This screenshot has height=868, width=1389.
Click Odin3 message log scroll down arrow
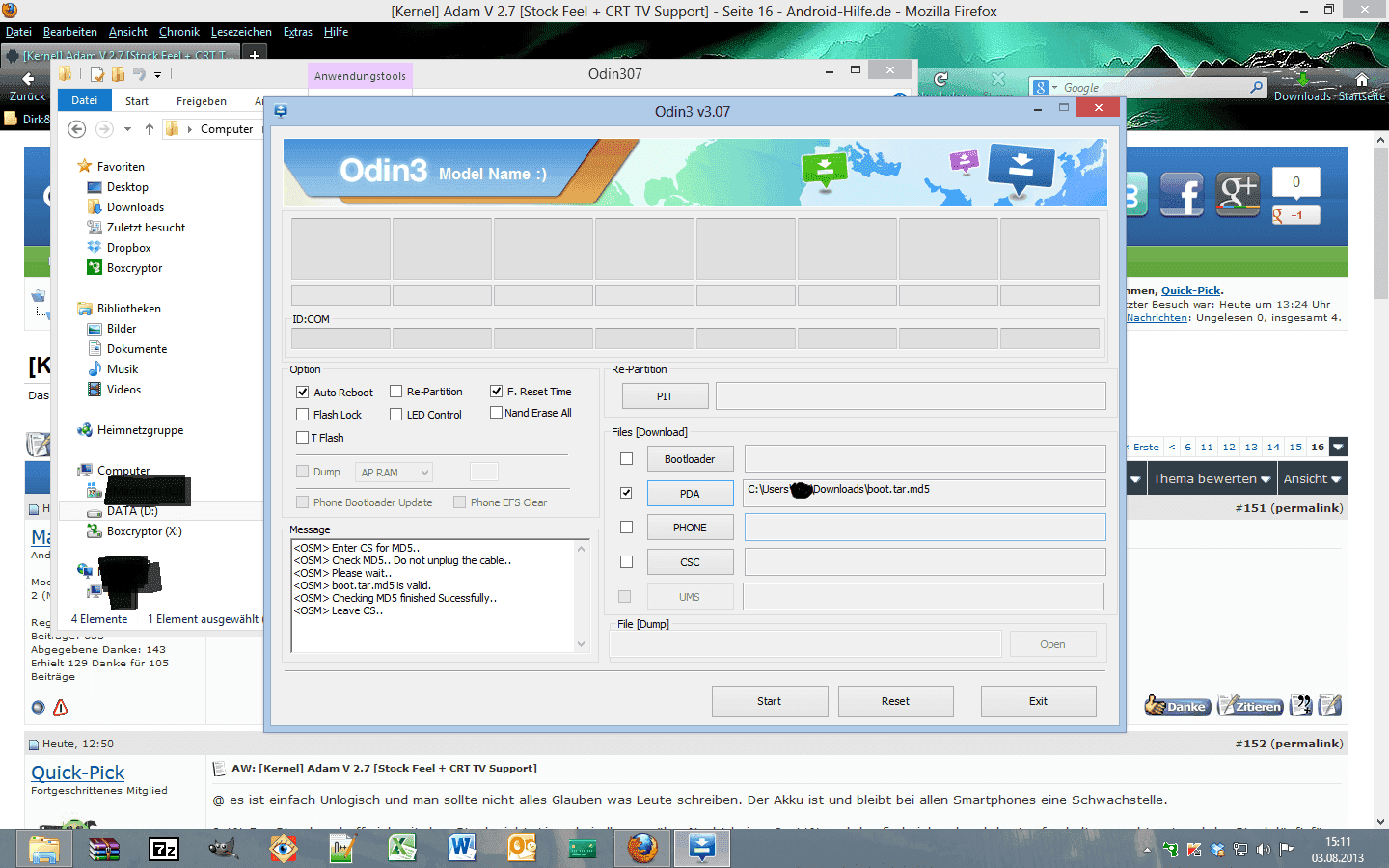point(581,644)
